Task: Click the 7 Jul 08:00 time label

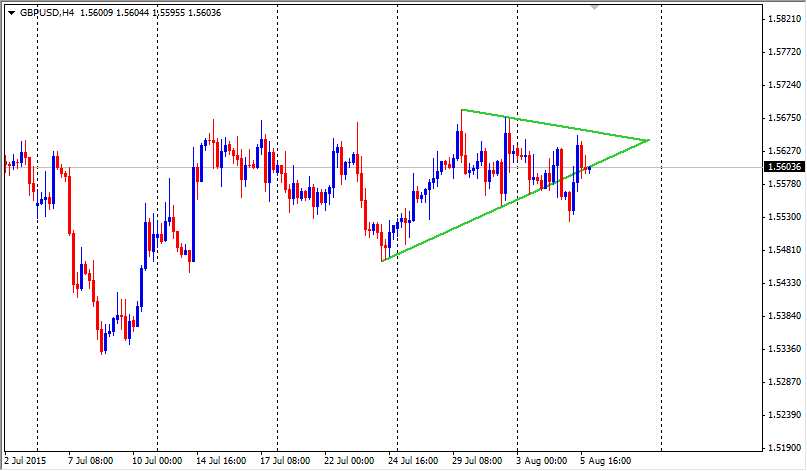Action: [x=91, y=461]
